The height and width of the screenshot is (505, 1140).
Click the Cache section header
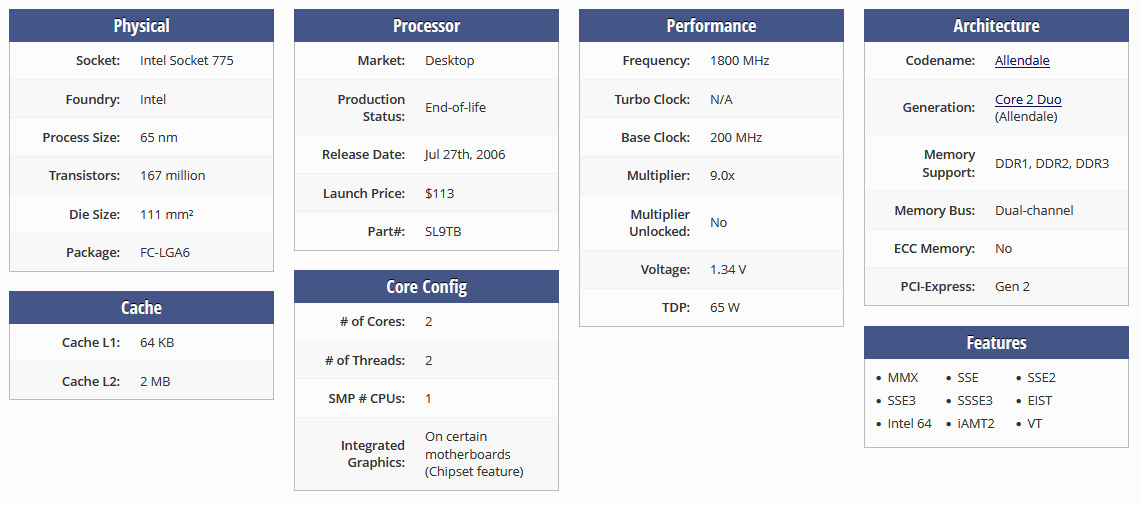pos(141,308)
